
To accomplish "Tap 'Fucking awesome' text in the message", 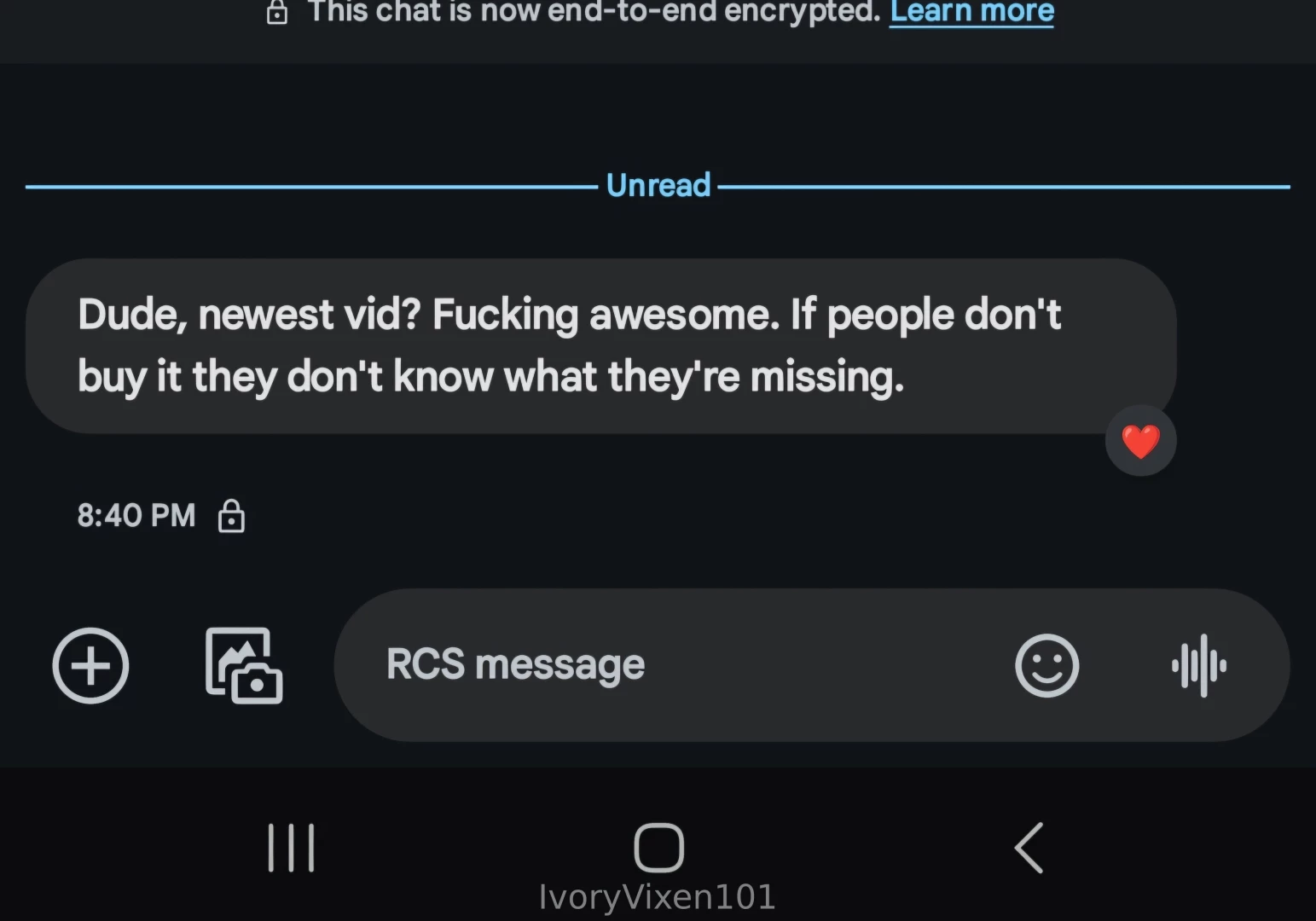I will (x=606, y=315).
